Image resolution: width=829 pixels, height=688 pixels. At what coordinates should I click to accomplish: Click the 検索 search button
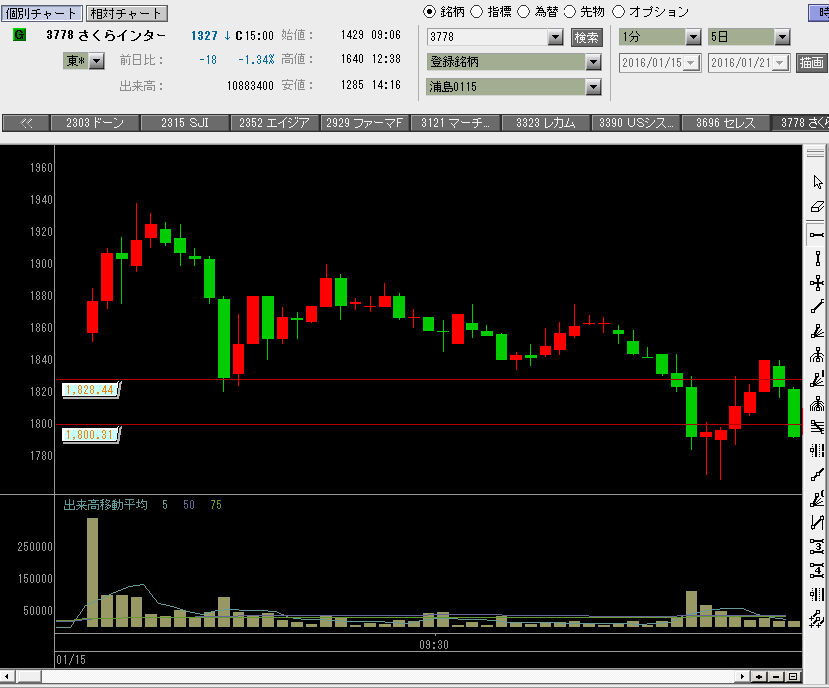[x=586, y=38]
